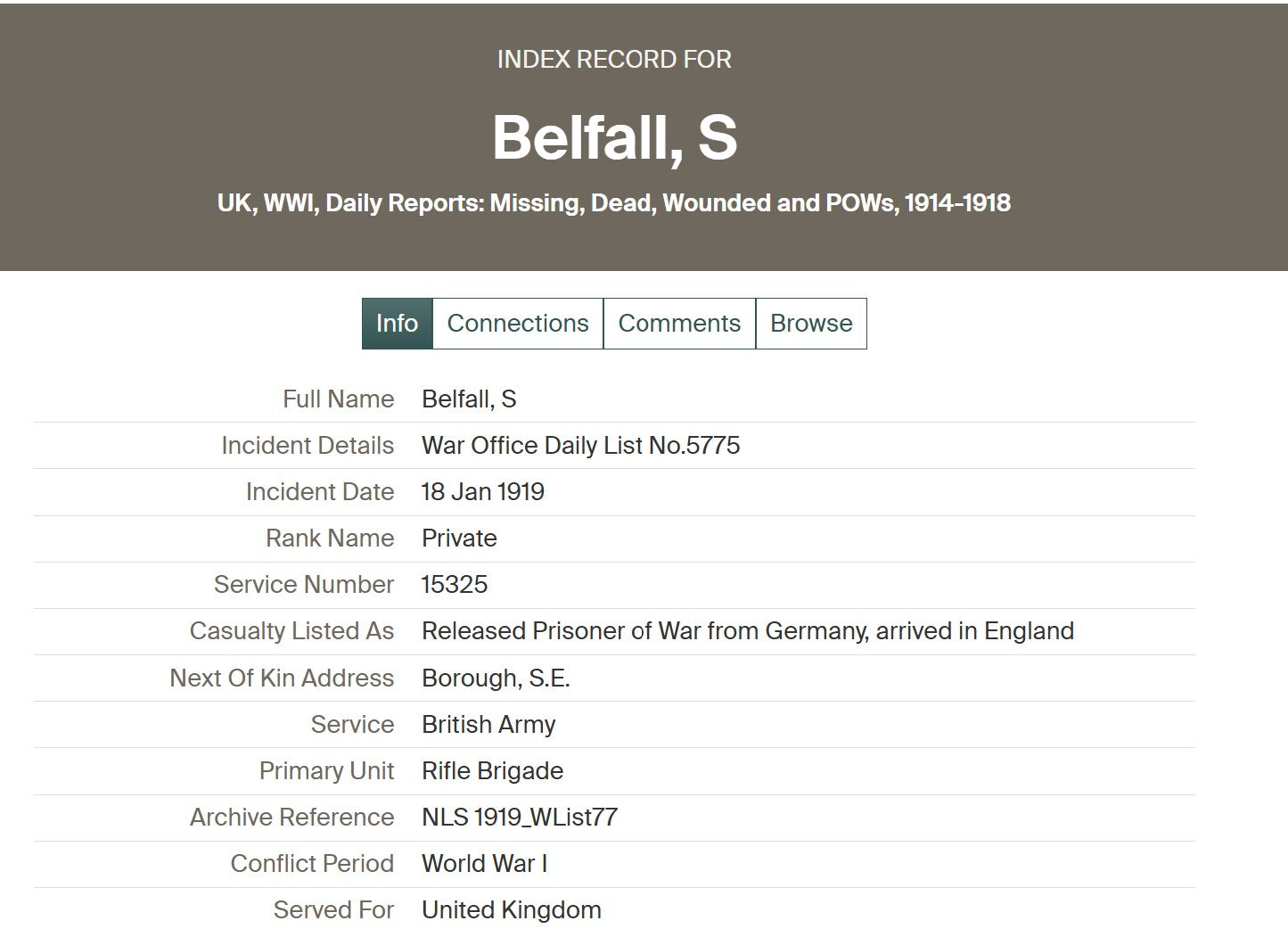Open the Comments tab
The width and height of the screenshot is (1288, 929).
click(679, 323)
